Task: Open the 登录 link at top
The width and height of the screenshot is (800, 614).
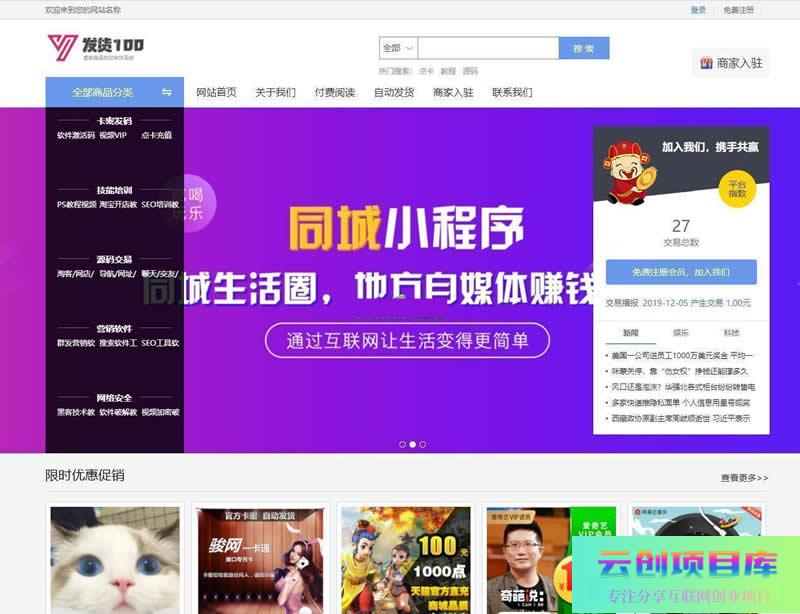Action: (698, 10)
